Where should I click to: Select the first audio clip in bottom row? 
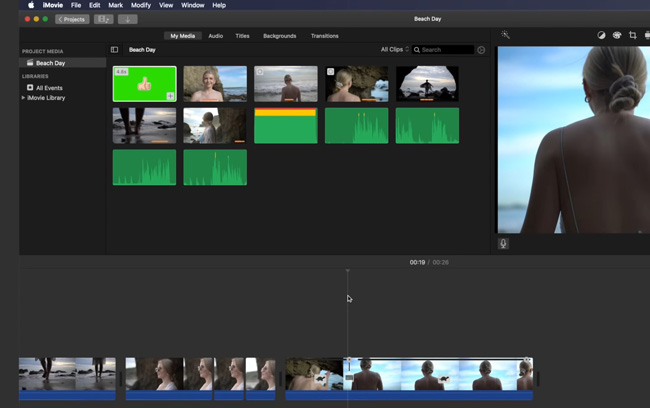click(x=145, y=168)
